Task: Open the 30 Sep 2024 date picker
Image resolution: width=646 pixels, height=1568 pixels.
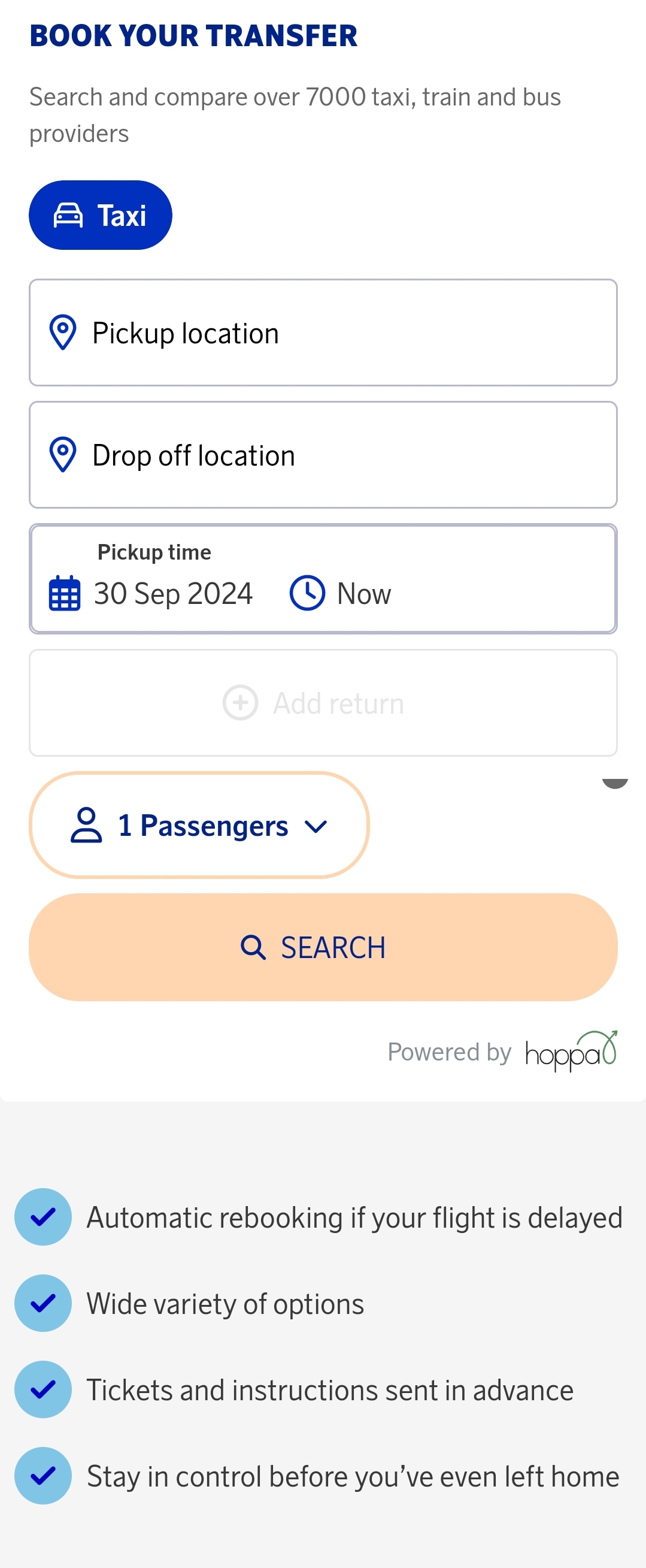Action: tap(174, 594)
